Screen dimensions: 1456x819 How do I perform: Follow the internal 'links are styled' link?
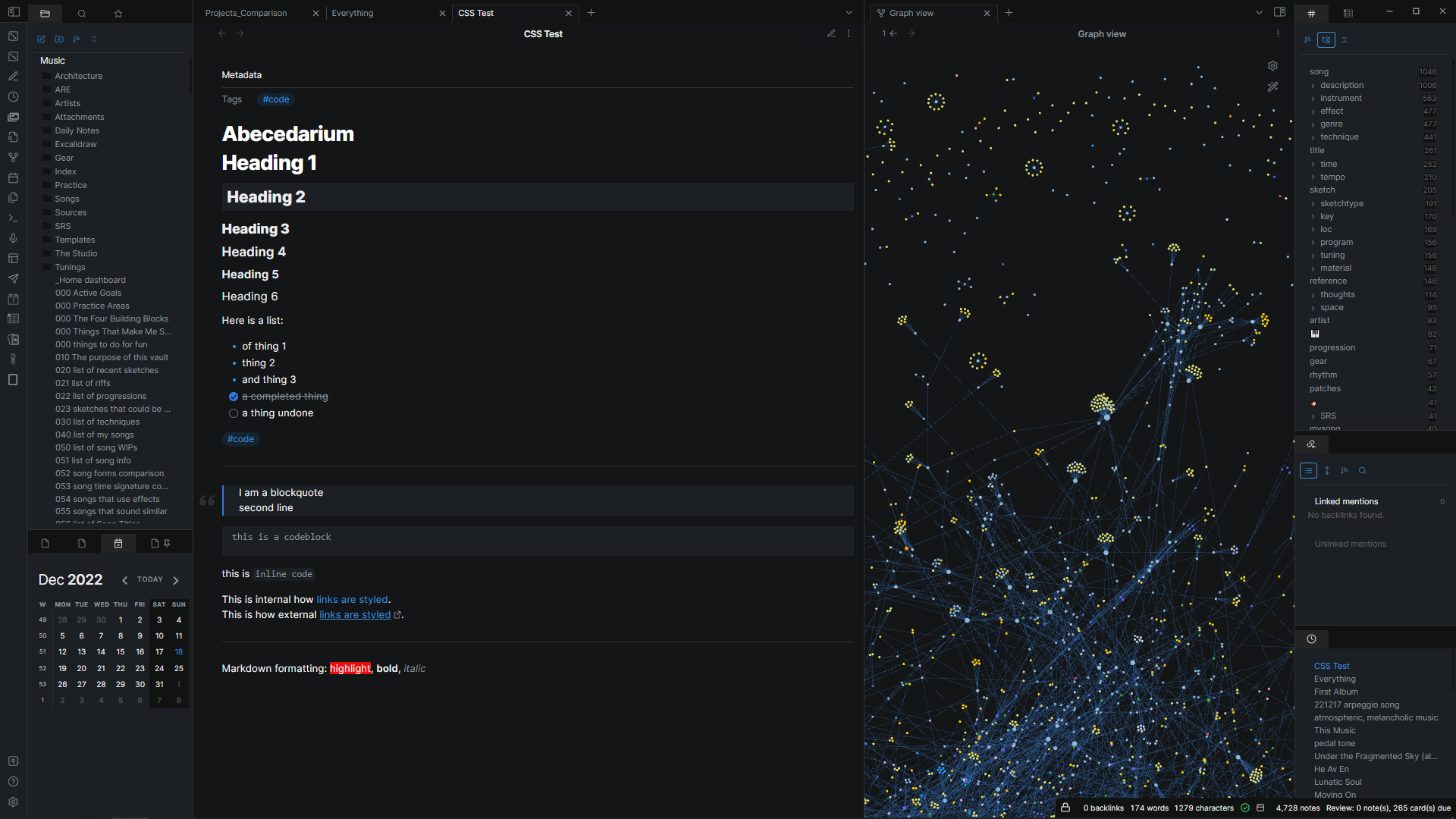[352, 600]
